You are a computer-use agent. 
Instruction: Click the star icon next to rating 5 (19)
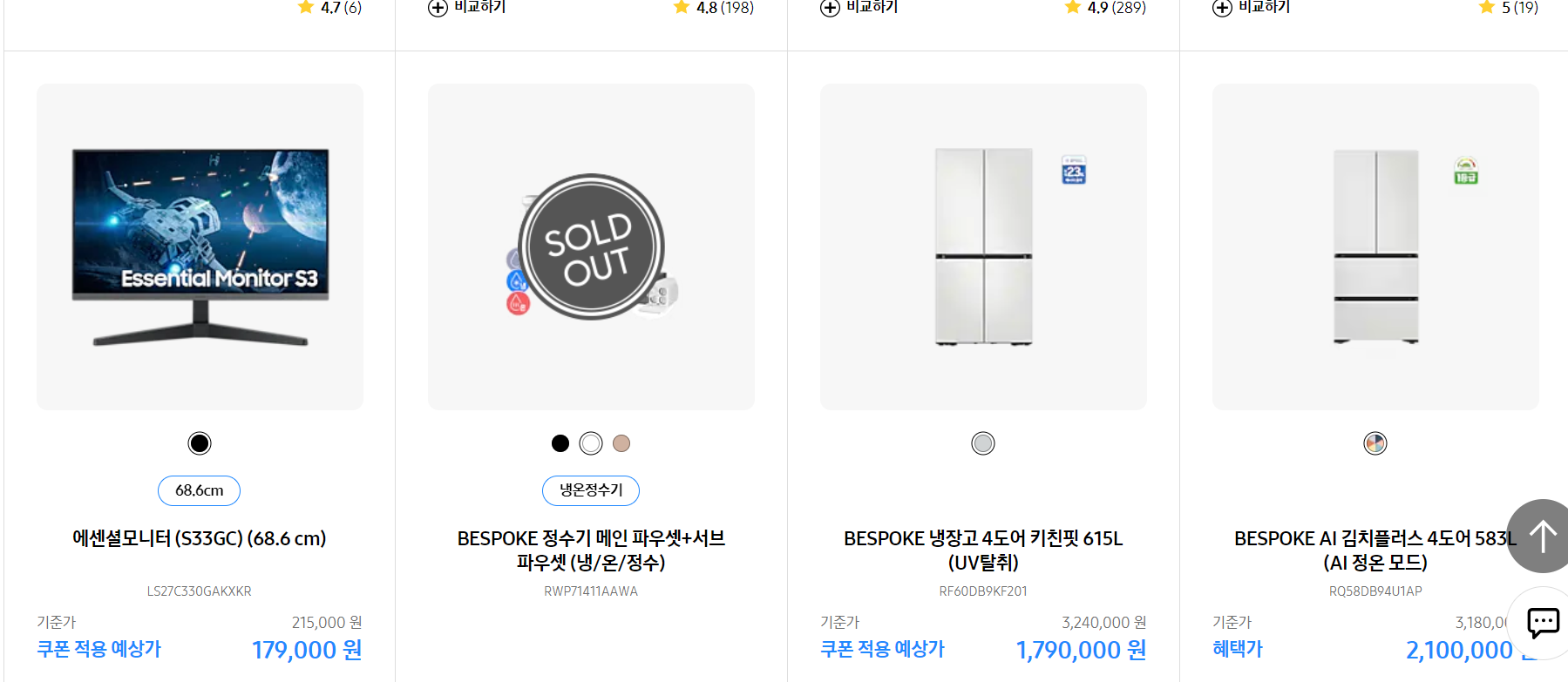pos(1485,7)
